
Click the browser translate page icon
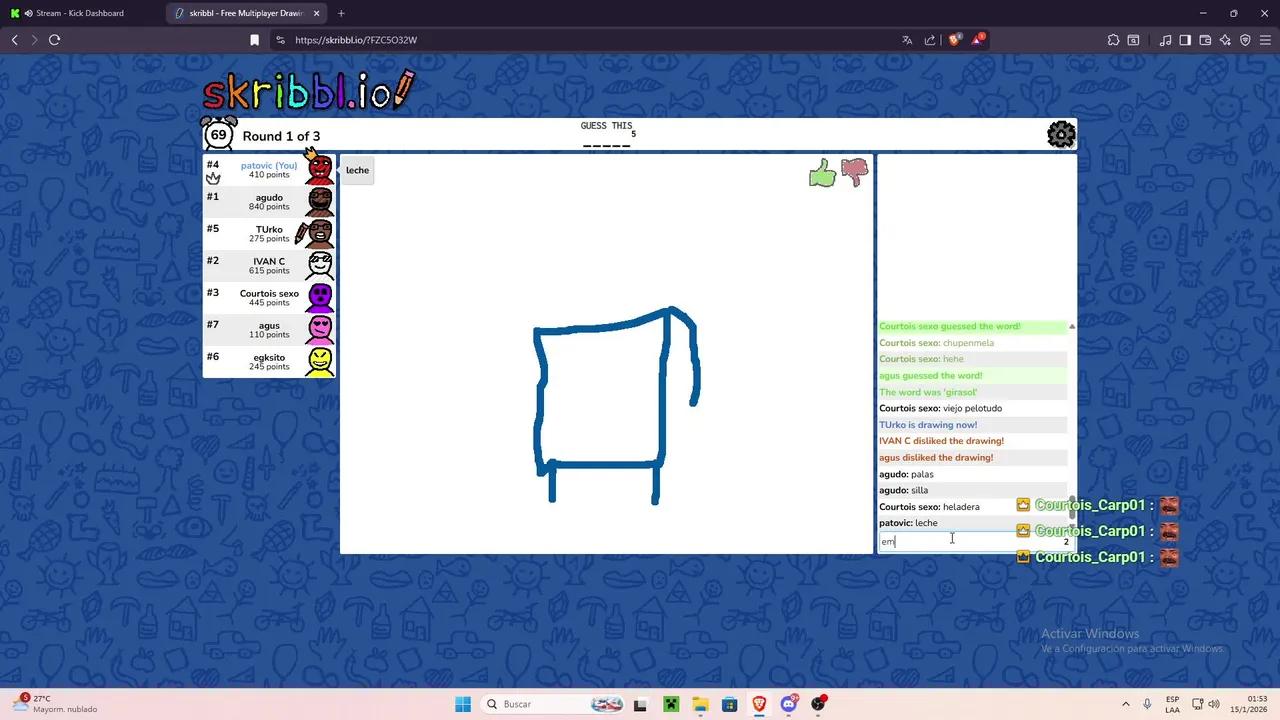pos(907,40)
